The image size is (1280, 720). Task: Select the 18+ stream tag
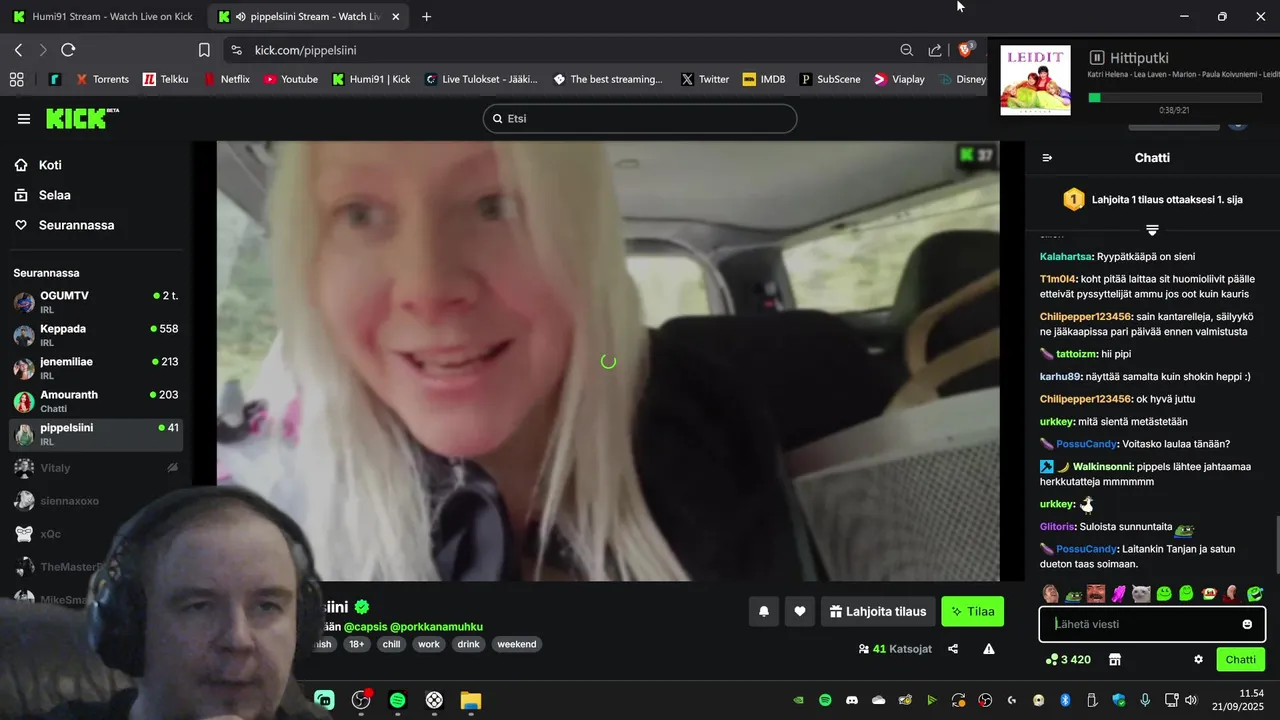point(356,644)
